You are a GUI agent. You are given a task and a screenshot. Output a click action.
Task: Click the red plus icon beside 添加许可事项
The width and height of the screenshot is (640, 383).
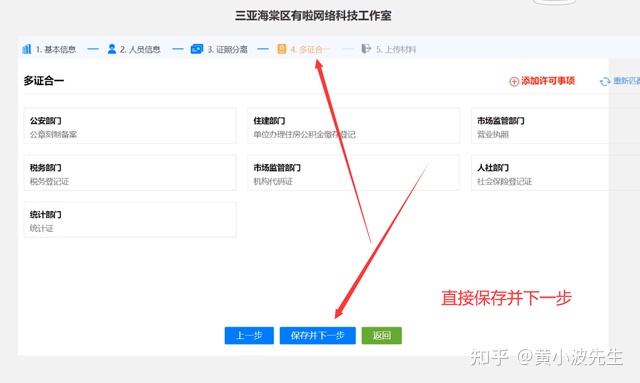click(514, 81)
